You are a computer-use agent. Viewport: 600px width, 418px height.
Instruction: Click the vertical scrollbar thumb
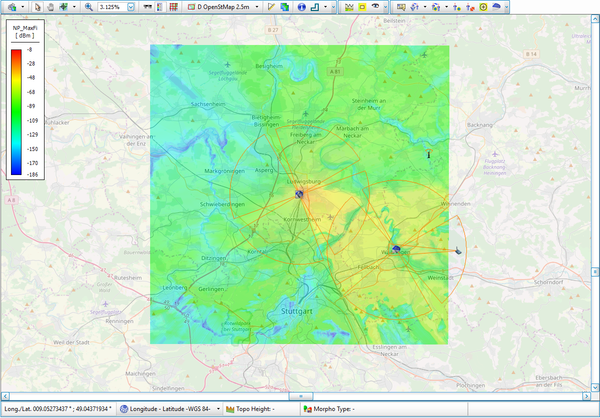point(595,272)
